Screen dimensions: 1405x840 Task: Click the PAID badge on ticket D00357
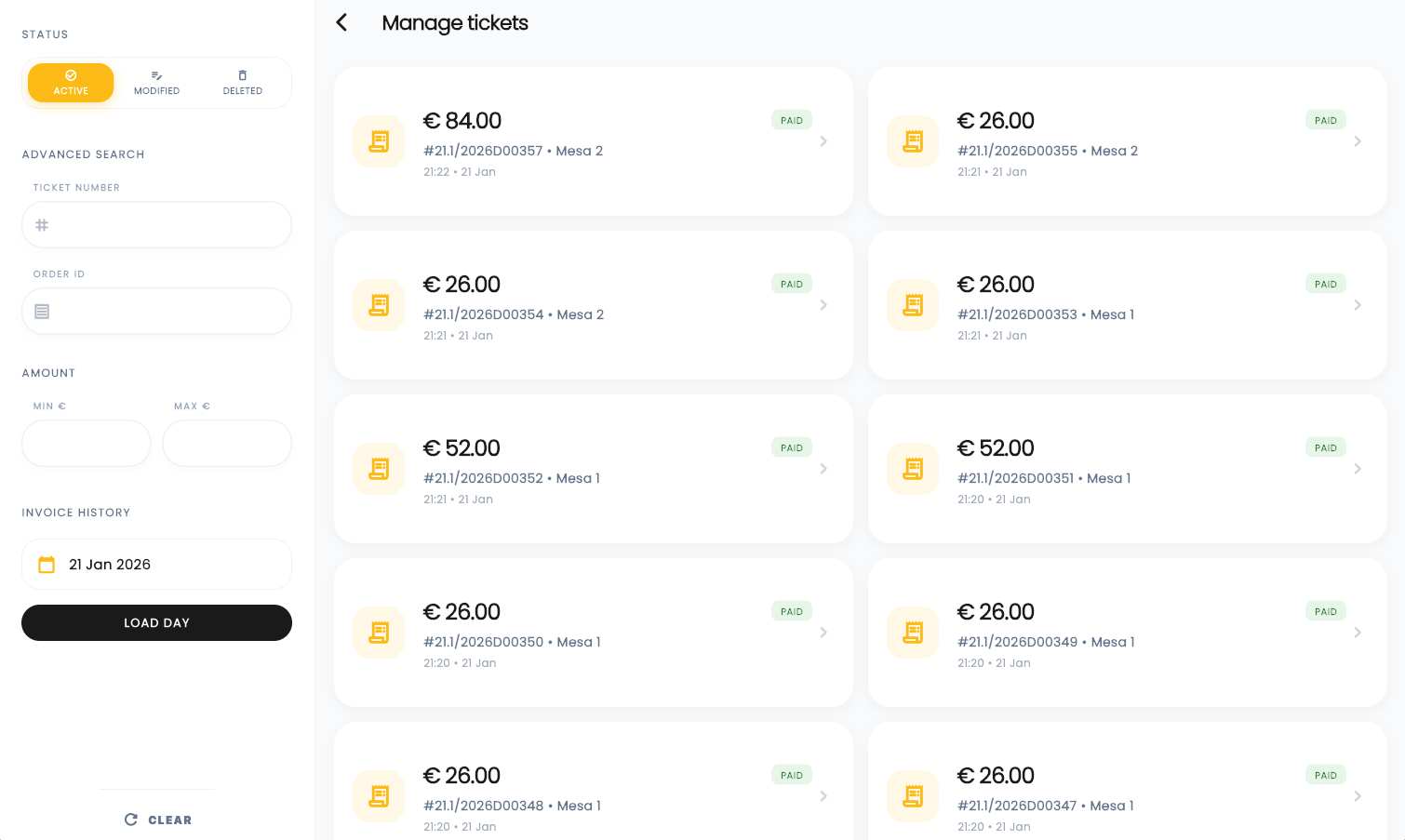(x=792, y=120)
